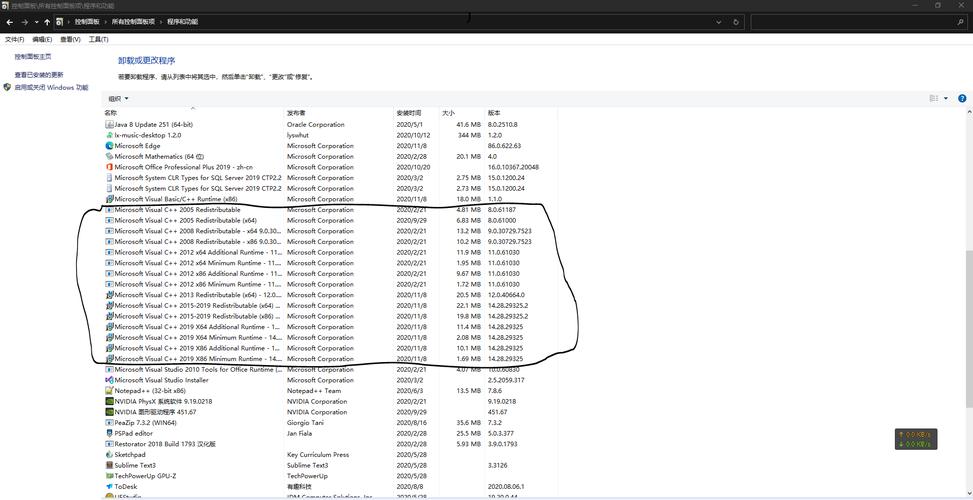
Task: Click the refresh icon beside the address bar
Action: click(x=736, y=22)
